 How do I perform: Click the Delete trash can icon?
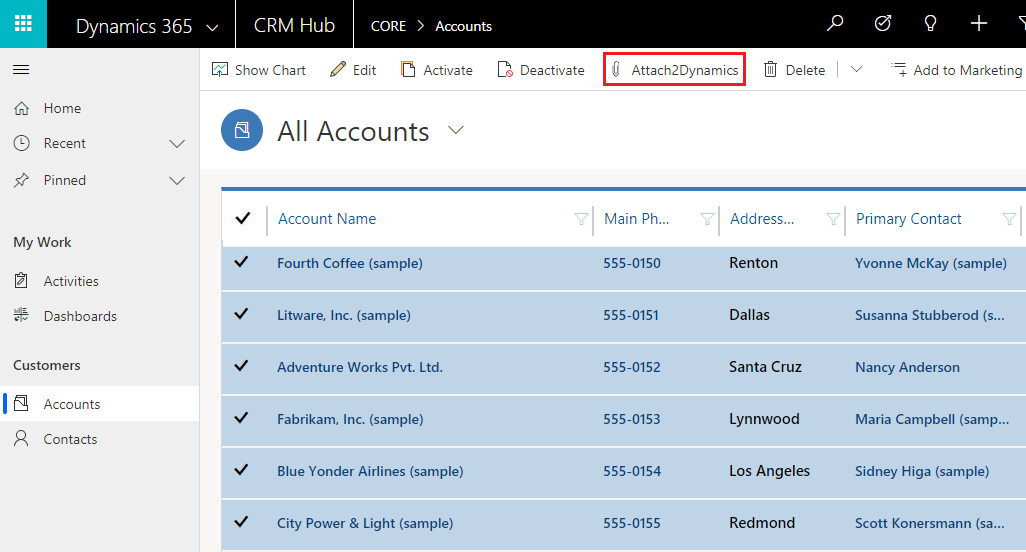pos(770,69)
